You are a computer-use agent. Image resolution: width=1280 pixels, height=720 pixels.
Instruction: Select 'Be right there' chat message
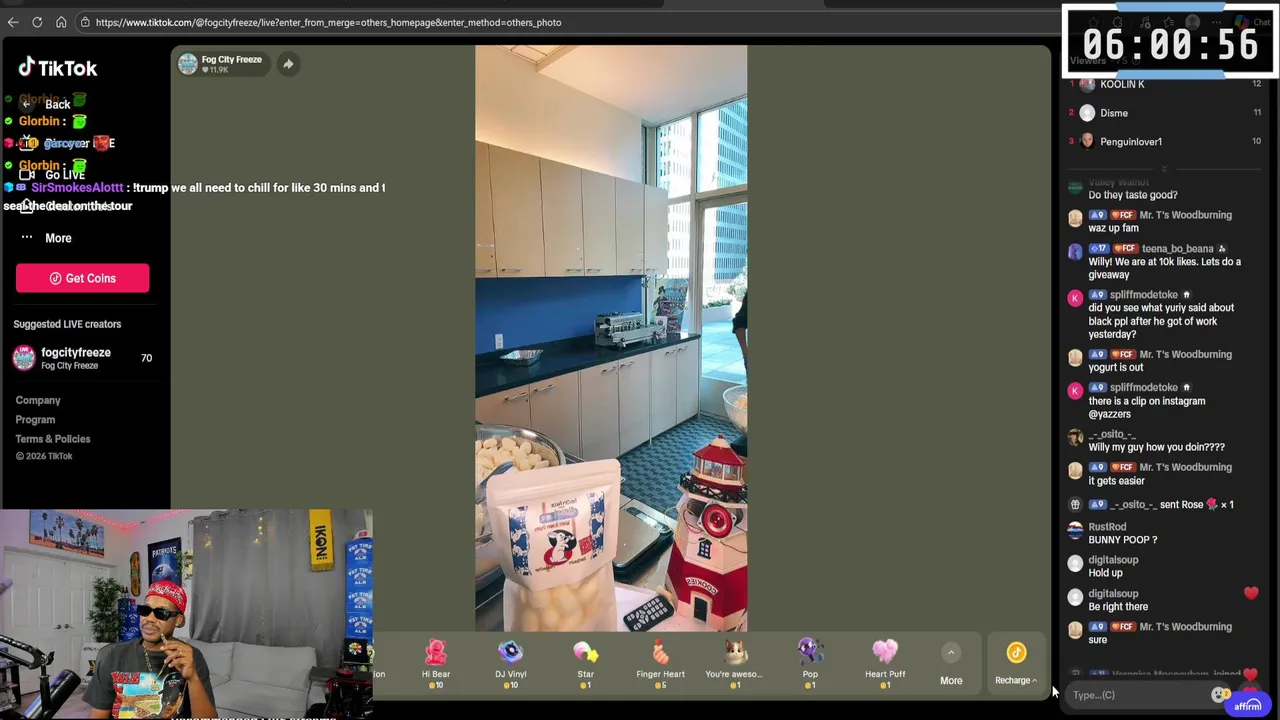1118,607
